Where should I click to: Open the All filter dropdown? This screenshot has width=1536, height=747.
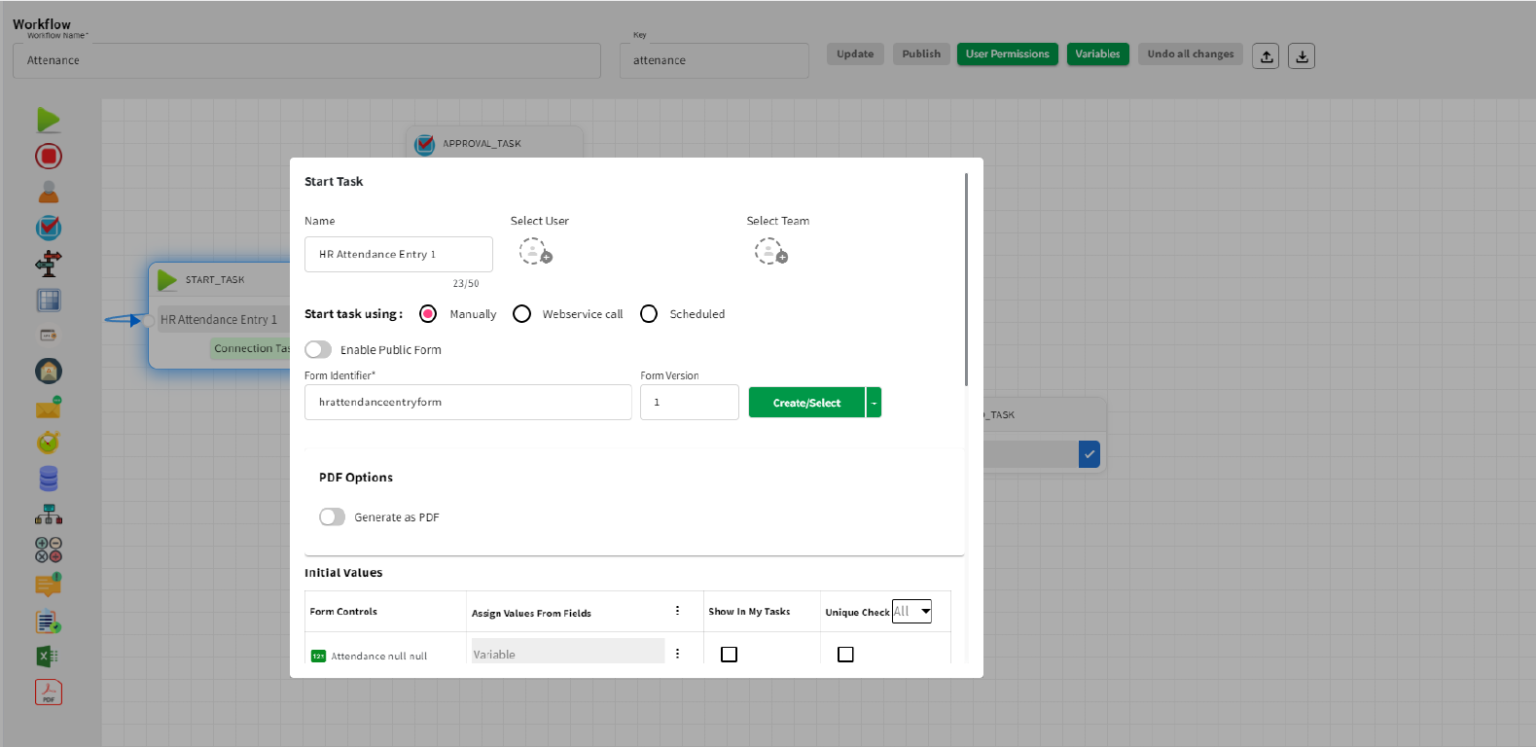click(x=911, y=611)
